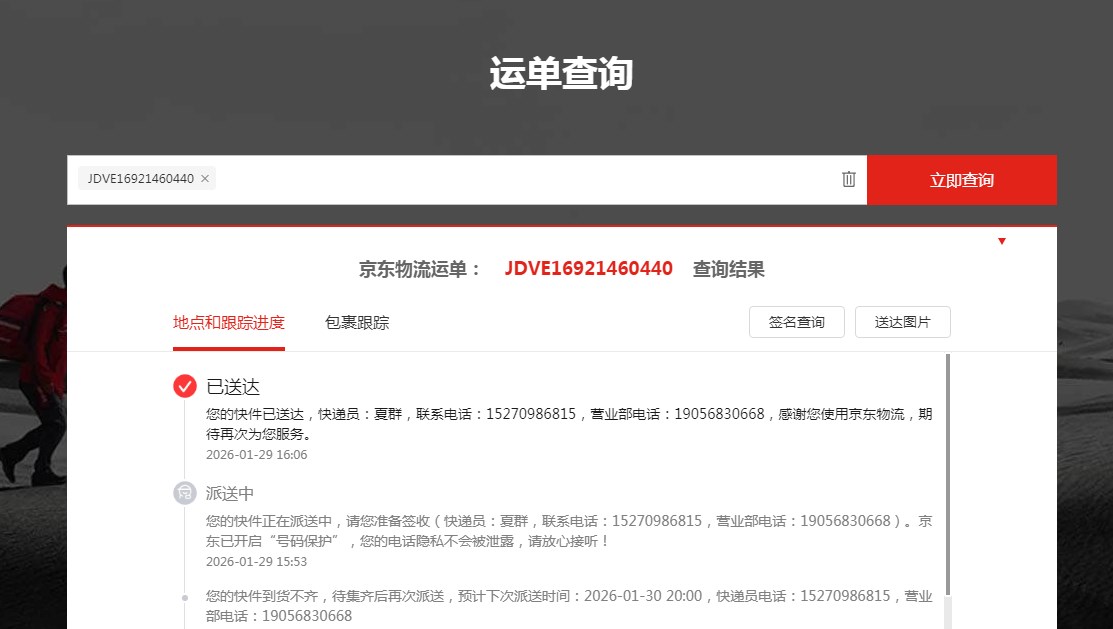Collapse results using the small red triangle

(1001, 241)
